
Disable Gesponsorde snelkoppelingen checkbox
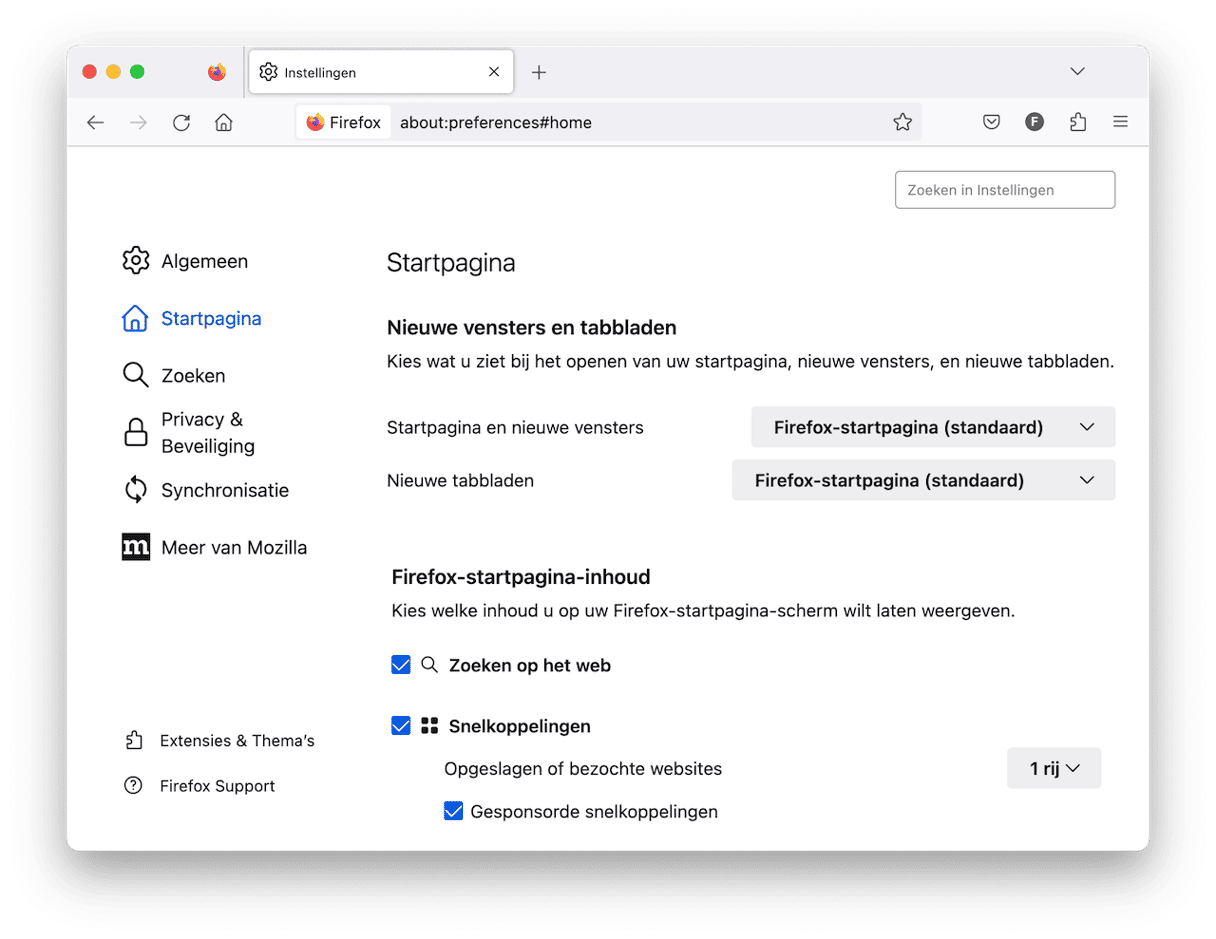(x=453, y=811)
